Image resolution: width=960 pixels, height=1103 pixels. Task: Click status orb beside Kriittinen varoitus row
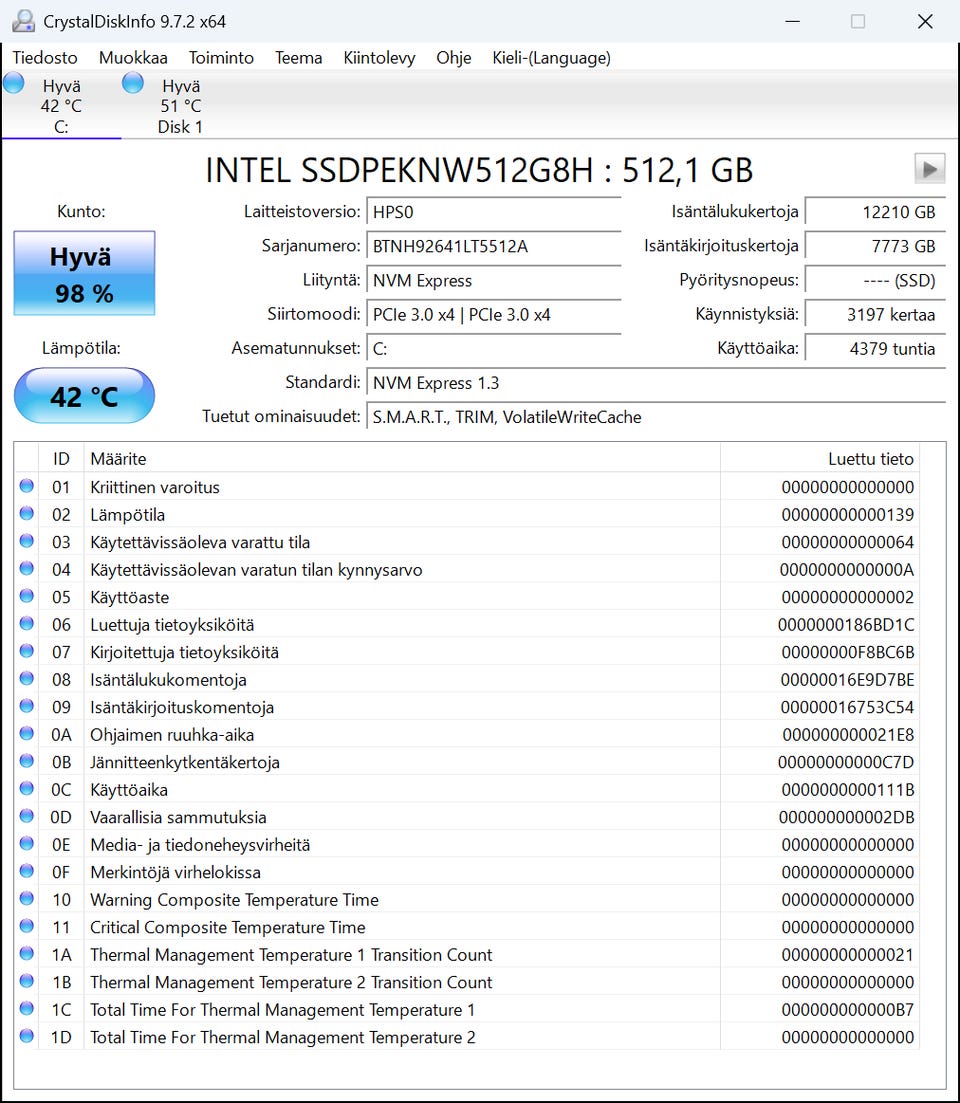click(26, 487)
